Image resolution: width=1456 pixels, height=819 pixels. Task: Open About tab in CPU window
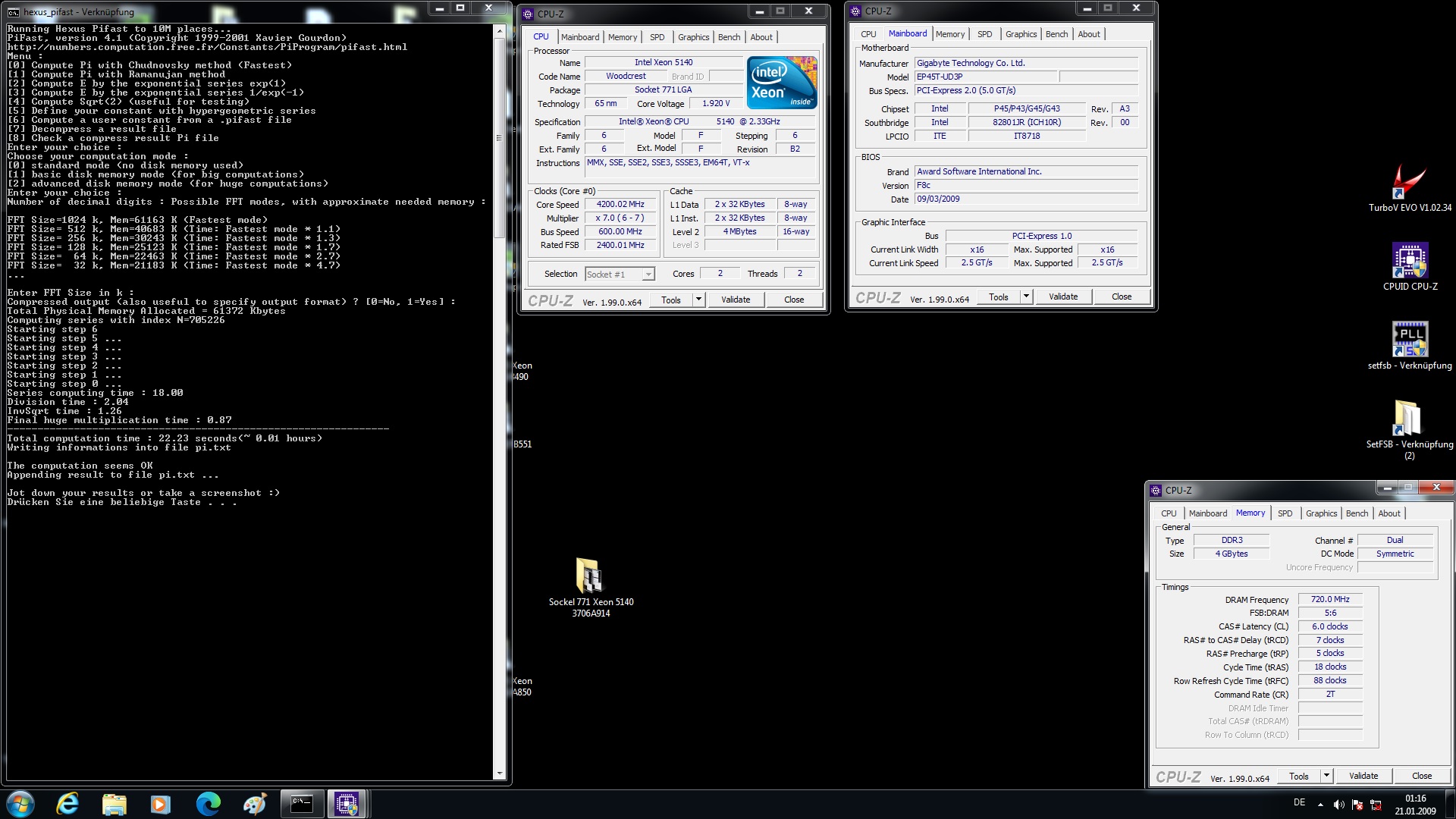pyautogui.click(x=761, y=37)
